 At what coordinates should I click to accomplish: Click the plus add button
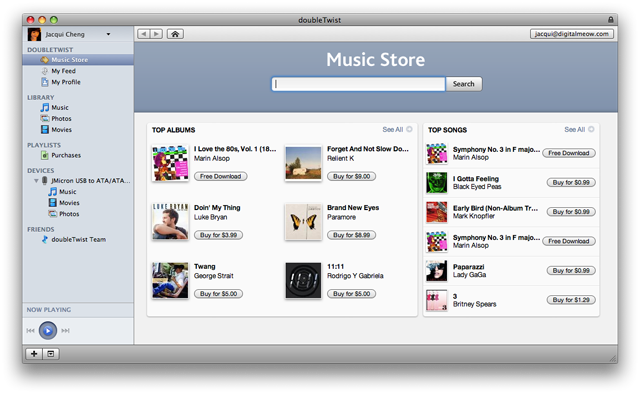click(34, 354)
